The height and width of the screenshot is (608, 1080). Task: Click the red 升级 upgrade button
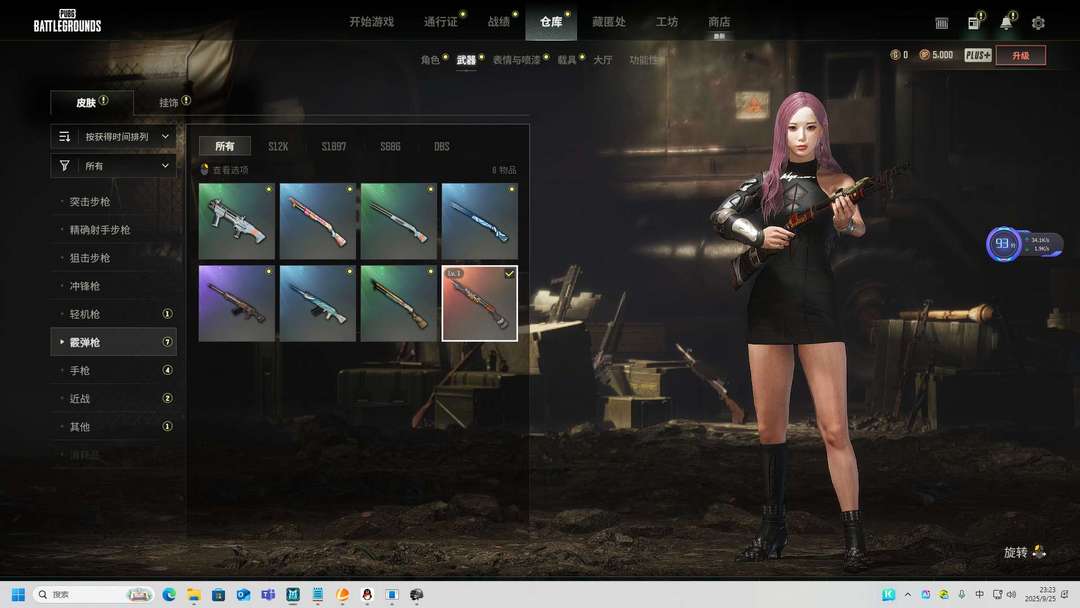[x=1021, y=55]
